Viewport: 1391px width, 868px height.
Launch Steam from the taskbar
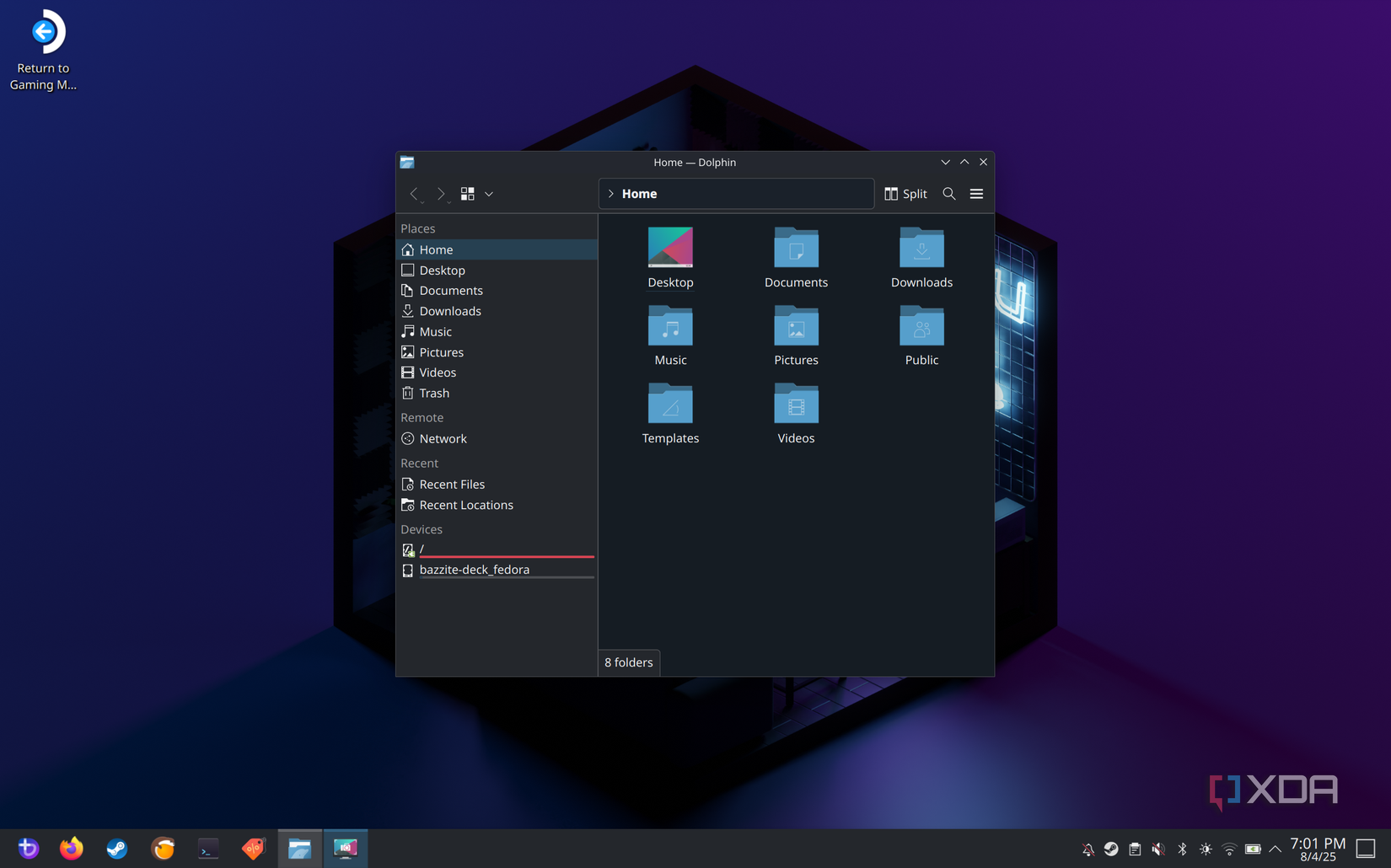pyautogui.click(x=116, y=849)
